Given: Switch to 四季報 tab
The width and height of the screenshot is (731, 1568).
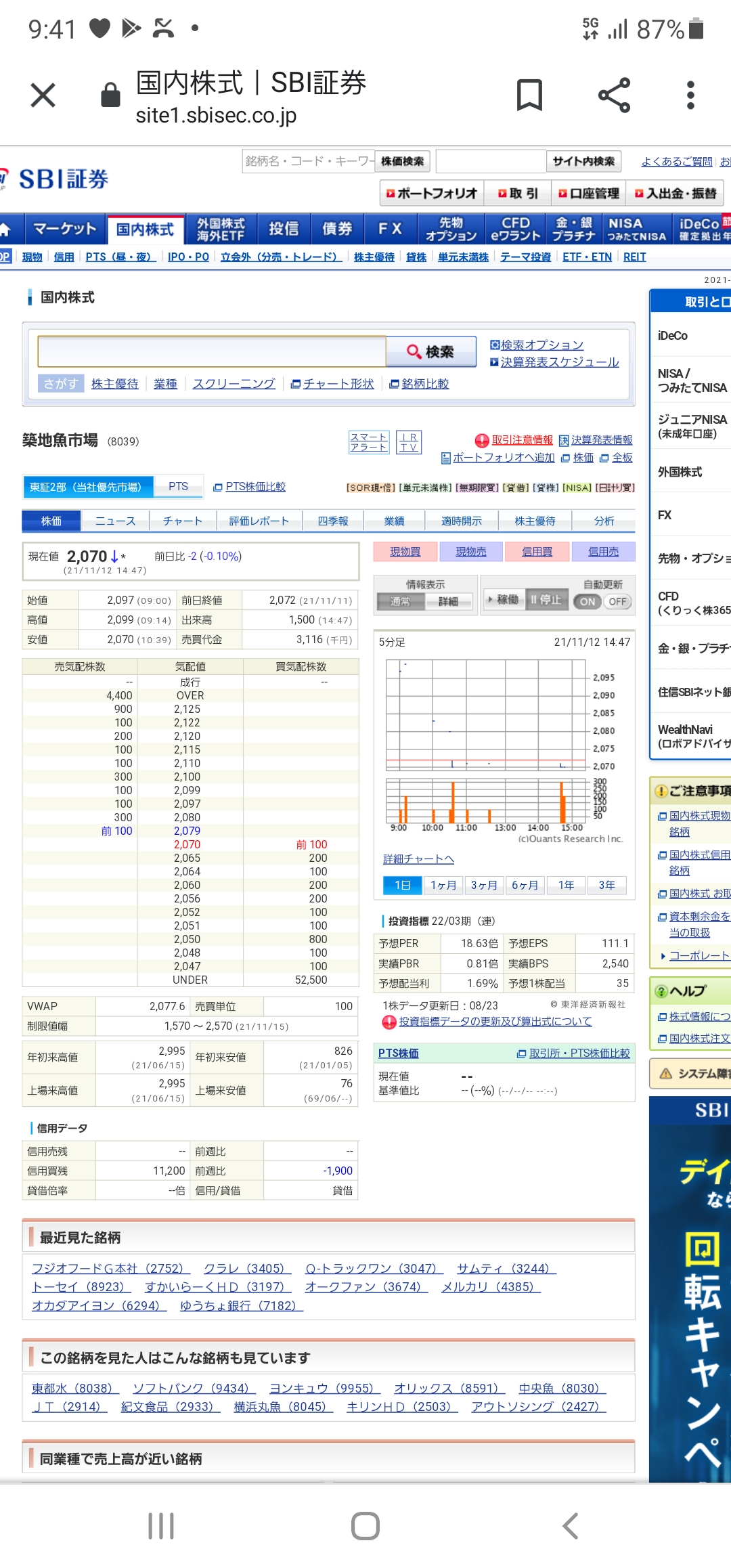Looking at the screenshot, I should pos(333,521).
